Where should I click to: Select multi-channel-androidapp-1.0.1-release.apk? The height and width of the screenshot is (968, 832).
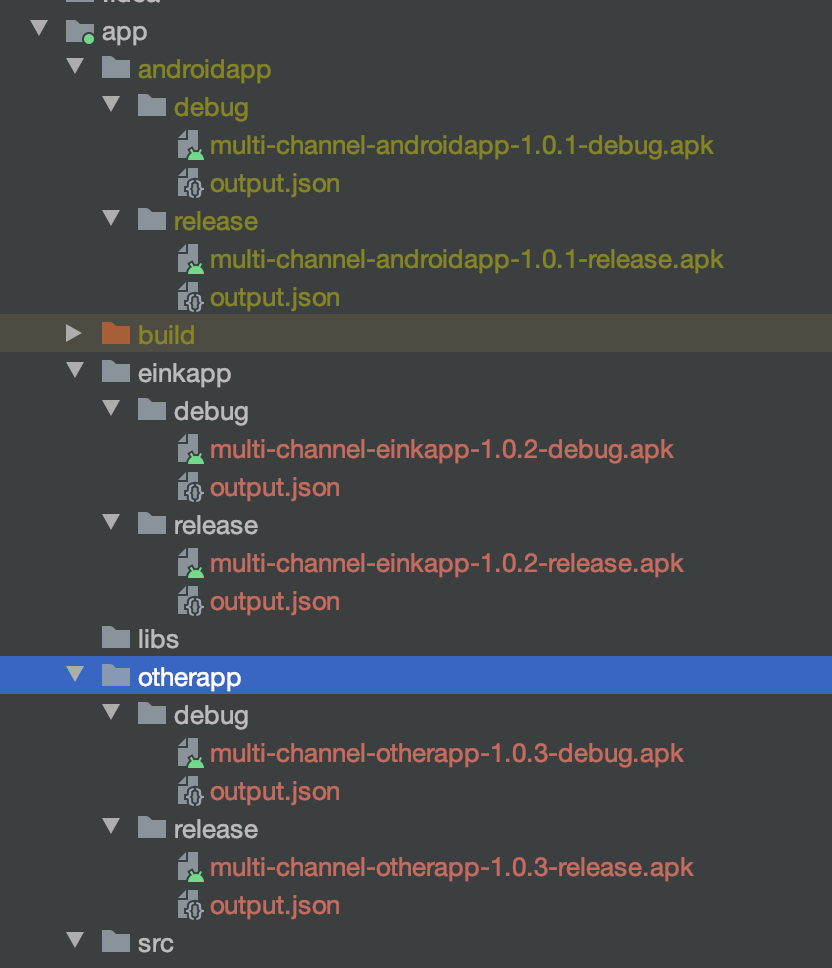tap(467, 260)
